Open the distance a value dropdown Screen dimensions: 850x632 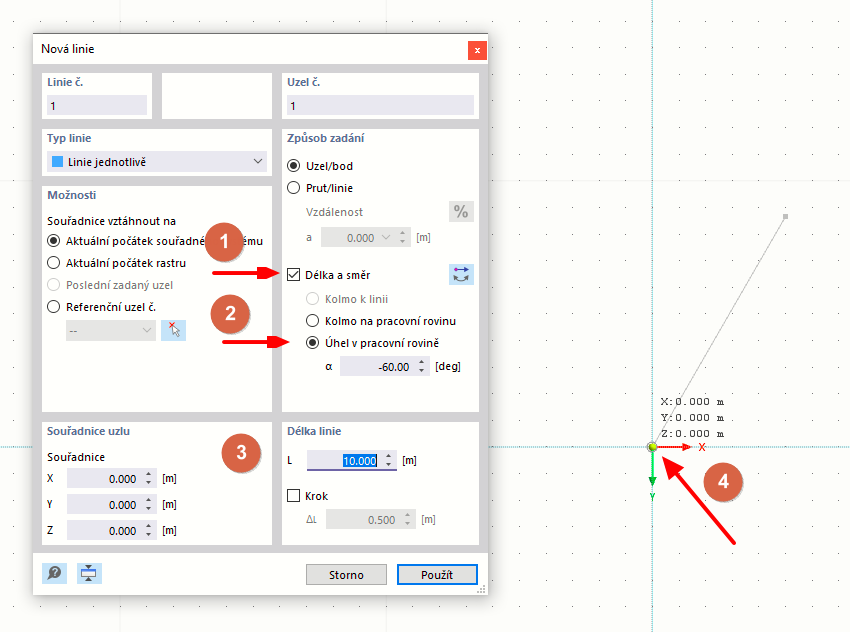click(x=386, y=237)
